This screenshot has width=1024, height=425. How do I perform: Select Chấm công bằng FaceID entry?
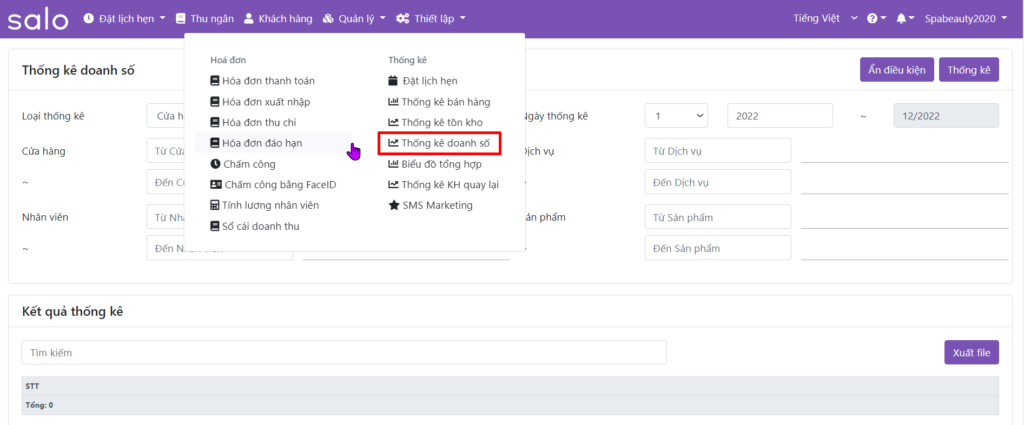[273, 185]
